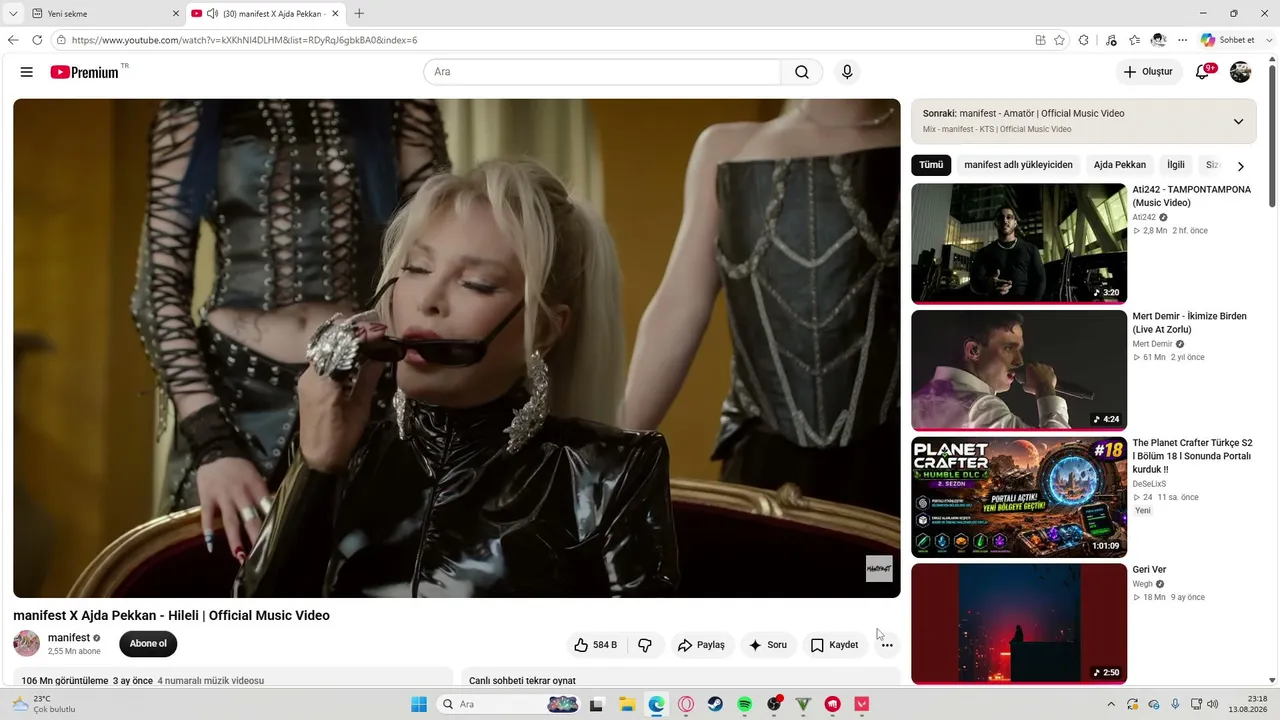Open File Explorer from the taskbar

click(x=626, y=704)
